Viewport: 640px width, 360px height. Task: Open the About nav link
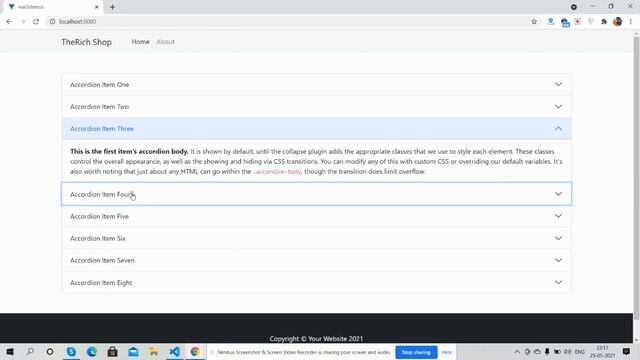(x=165, y=42)
